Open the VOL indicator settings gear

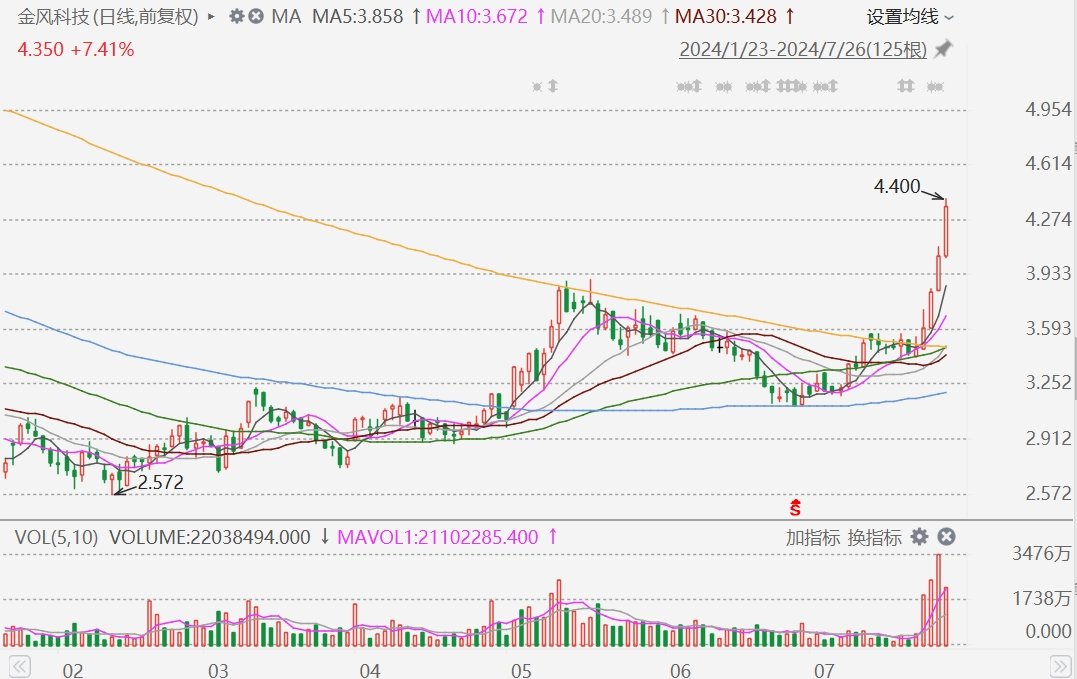pyautogui.click(x=919, y=537)
